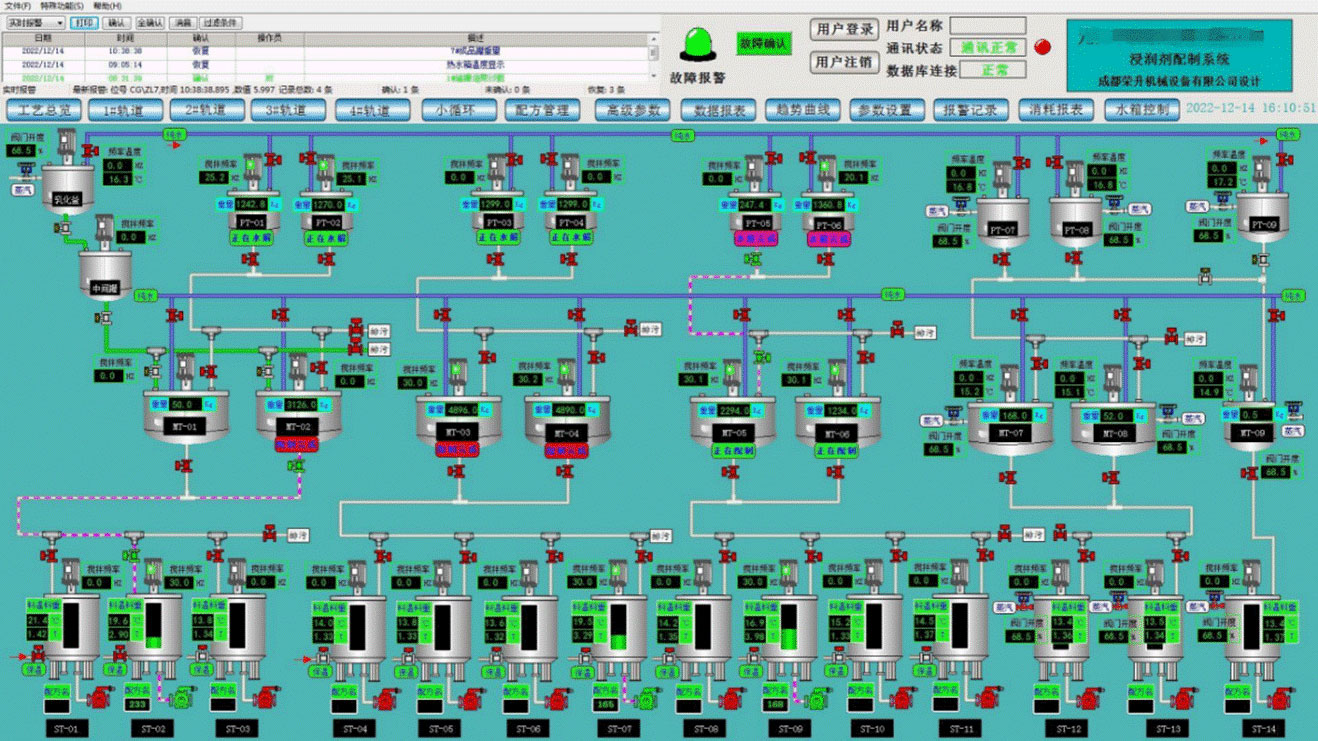Click the red pump under ST-01
The width and height of the screenshot is (1318, 741).
click(99, 696)
